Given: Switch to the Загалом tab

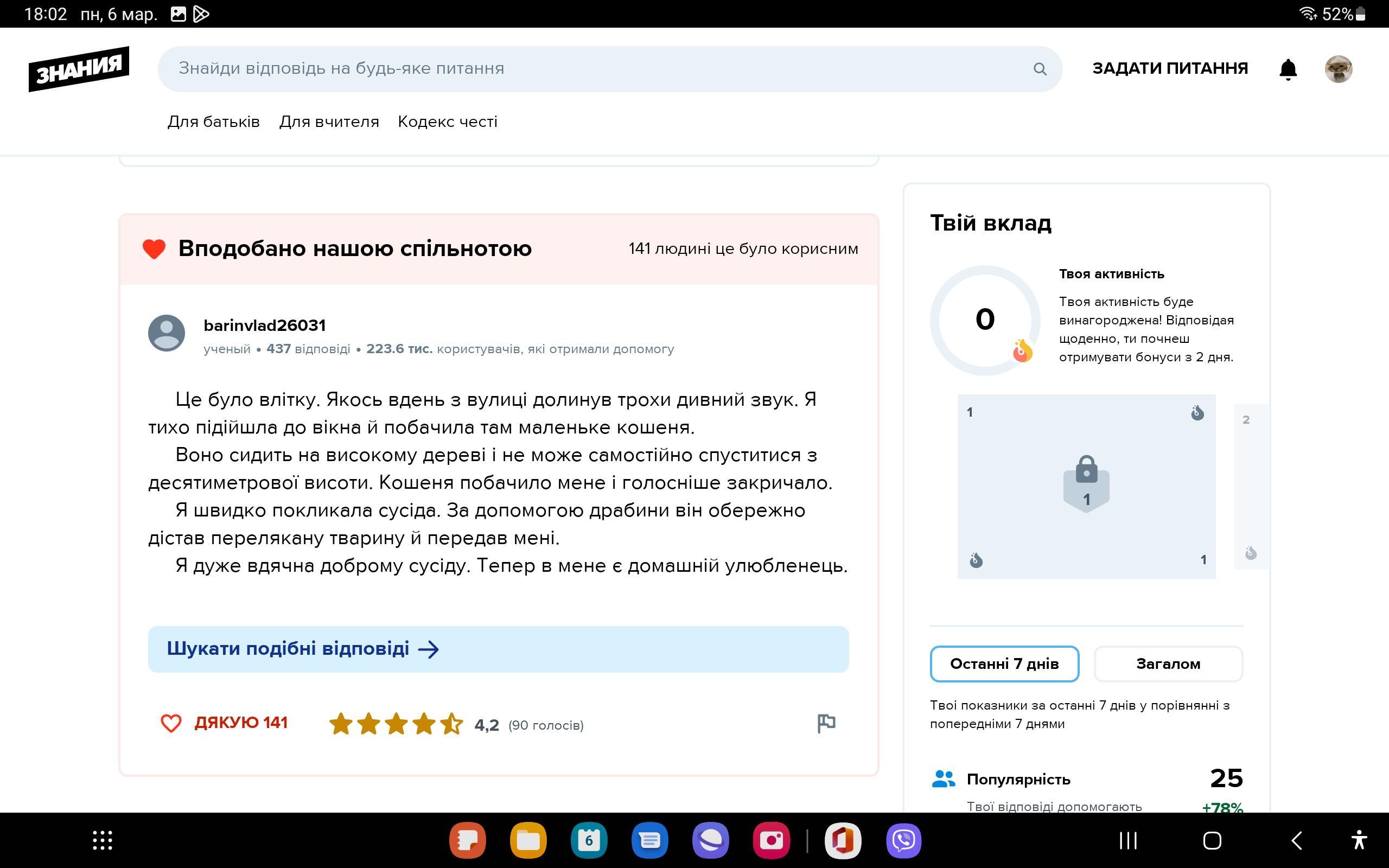Looking at the screenshot, I should pos(1168,664).
